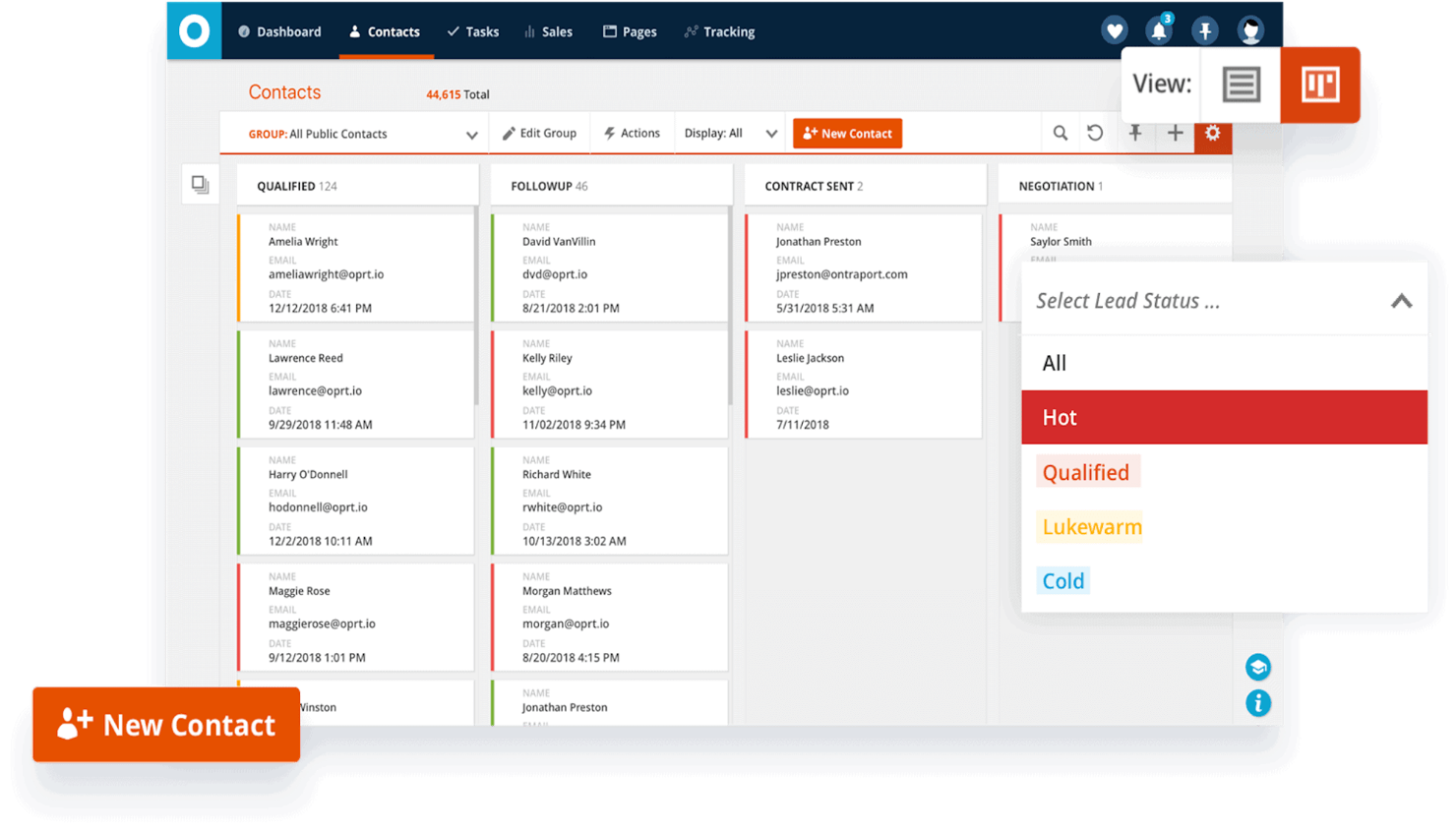This screenshot has height=832, width=1456.
Task: Click the heart favorites icon in the top bar
Action: click(x=1114, y=30)
